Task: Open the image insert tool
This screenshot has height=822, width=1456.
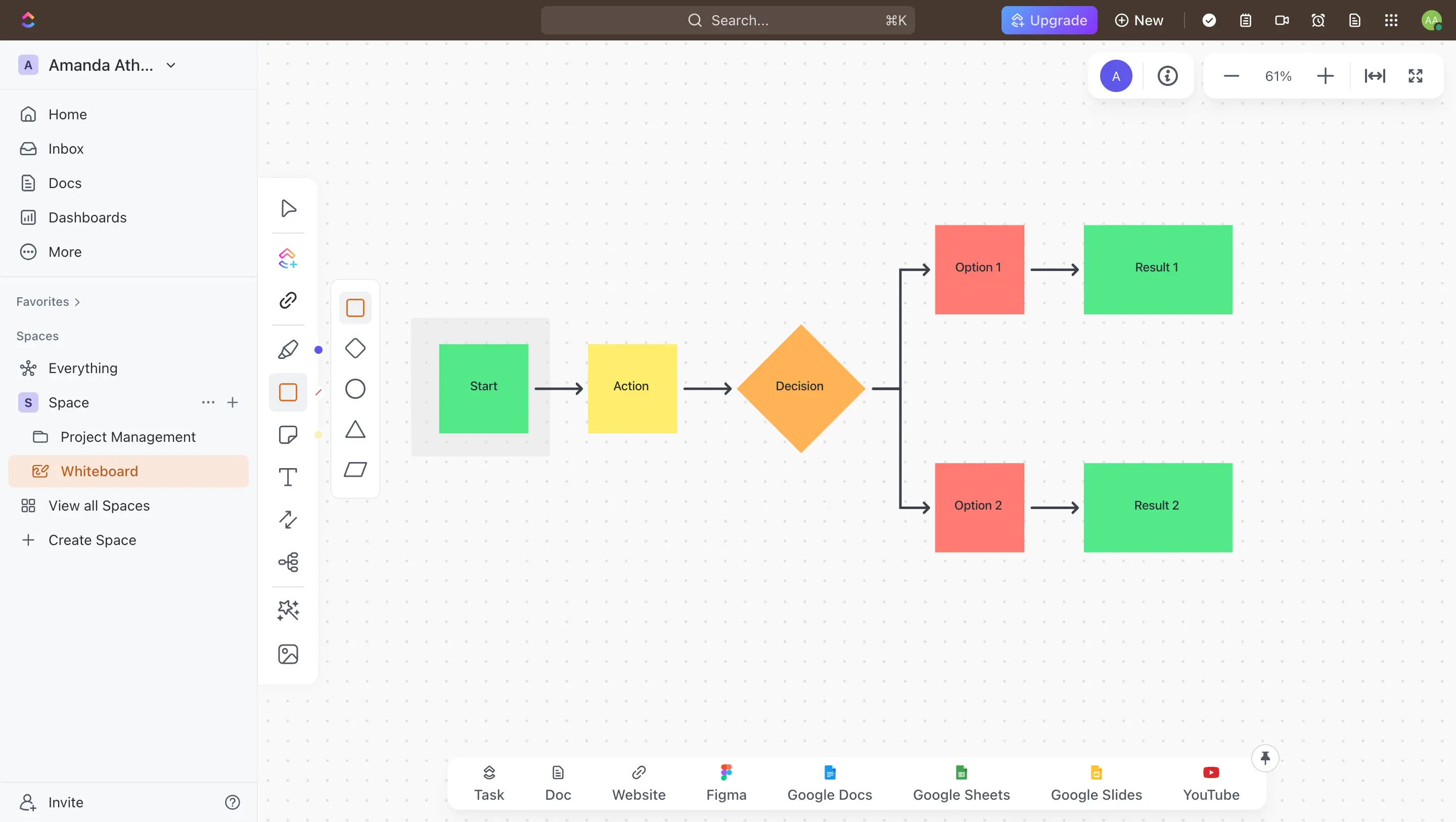Action: [288, 653]
